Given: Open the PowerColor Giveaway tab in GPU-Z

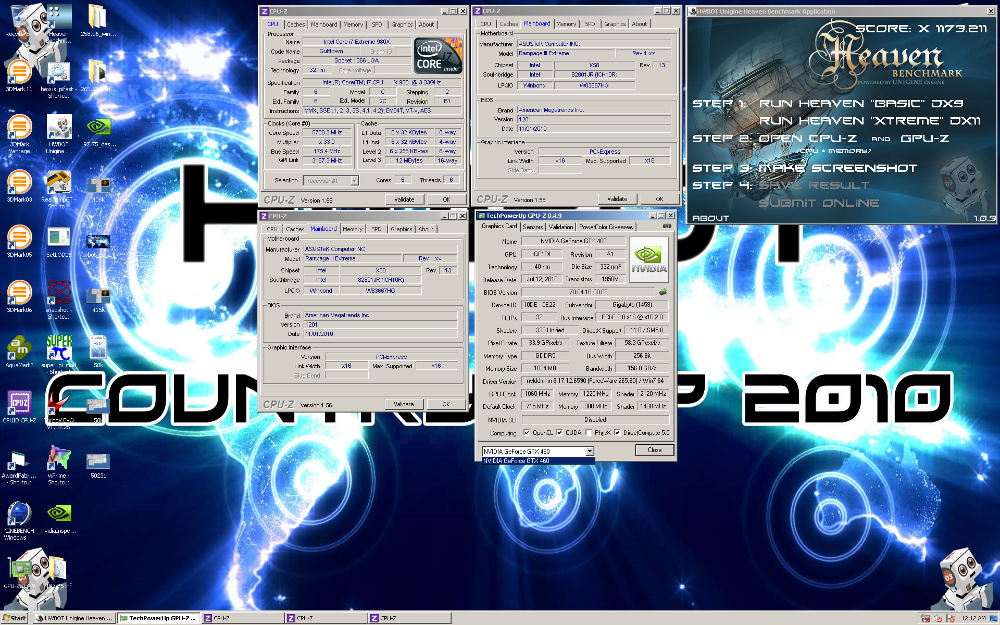Looking at the screenshot, I should pyautogui.click(x=606, y=226).
